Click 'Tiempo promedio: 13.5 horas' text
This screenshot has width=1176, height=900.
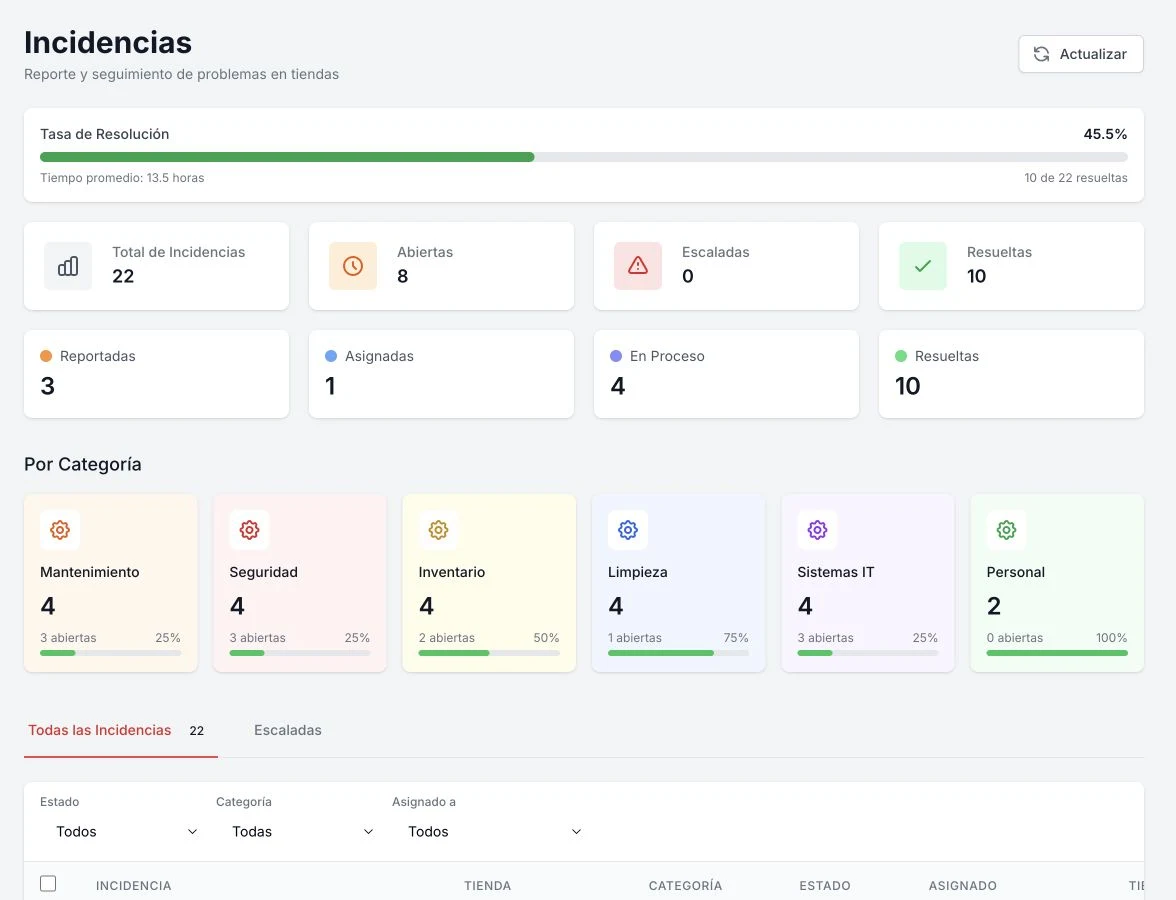pos(122,178)
